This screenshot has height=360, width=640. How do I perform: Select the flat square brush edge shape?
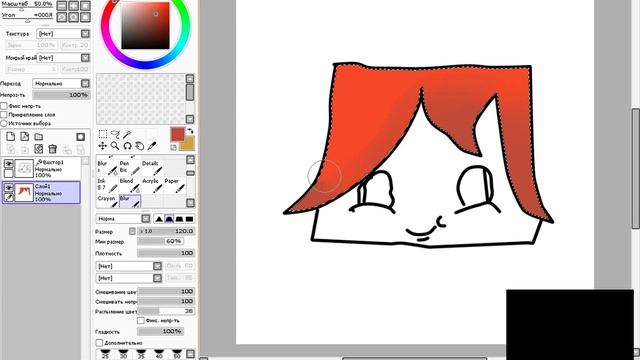point(189,219)
